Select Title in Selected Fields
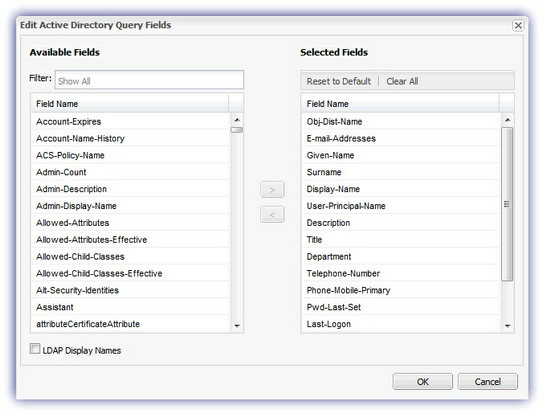The height and width of the screenshot is (414, 543). tap(401, 239)
